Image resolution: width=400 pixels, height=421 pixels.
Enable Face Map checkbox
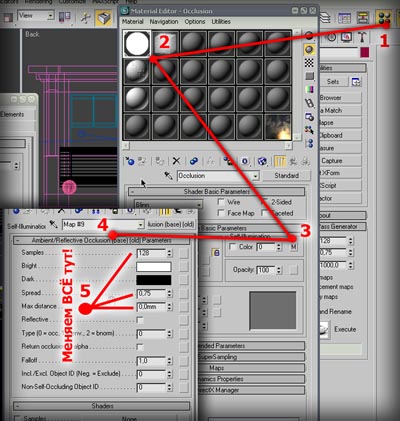(x=221, y=213)
